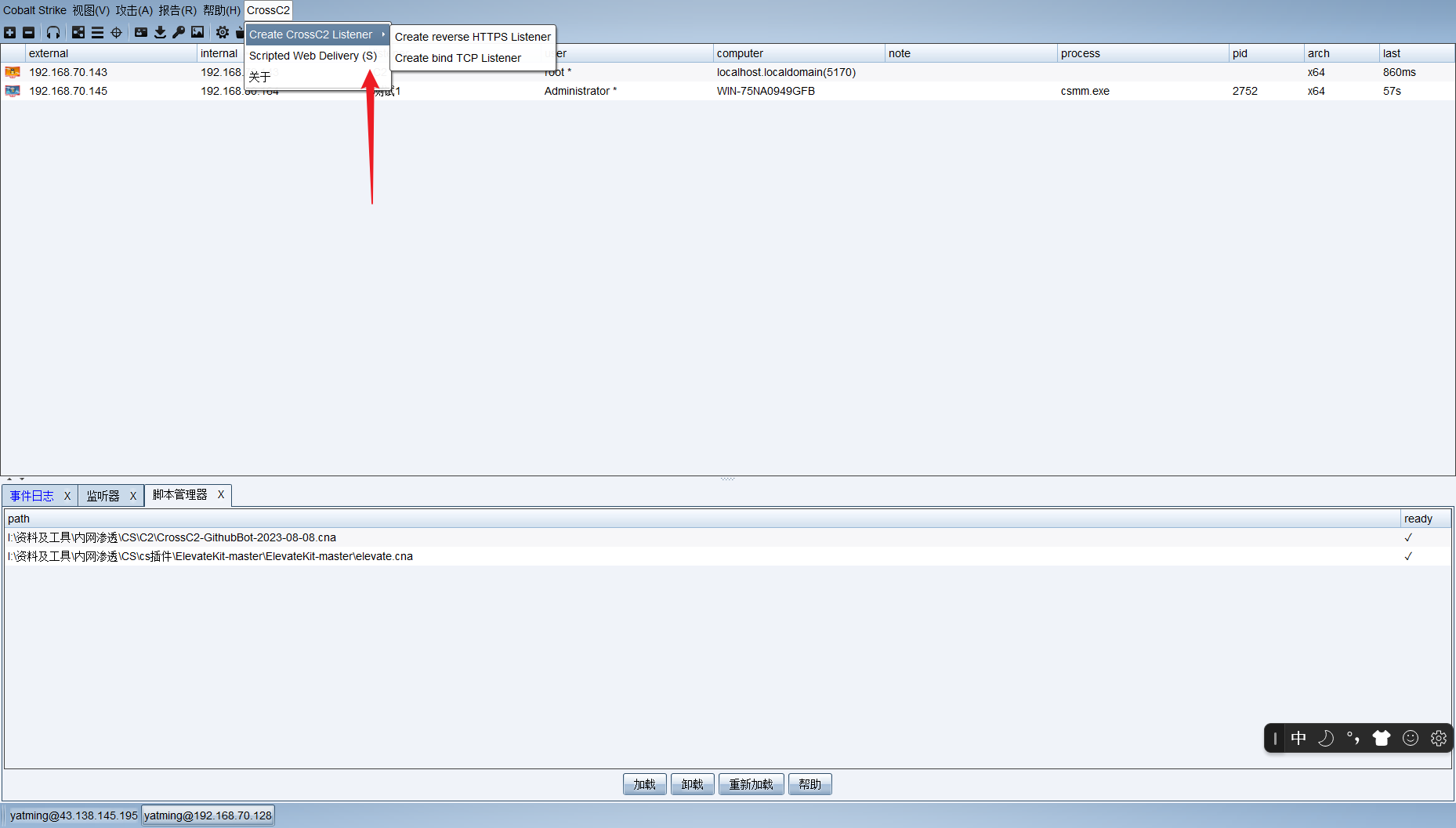Open keystrokes via the key icon

pos(179,32)
